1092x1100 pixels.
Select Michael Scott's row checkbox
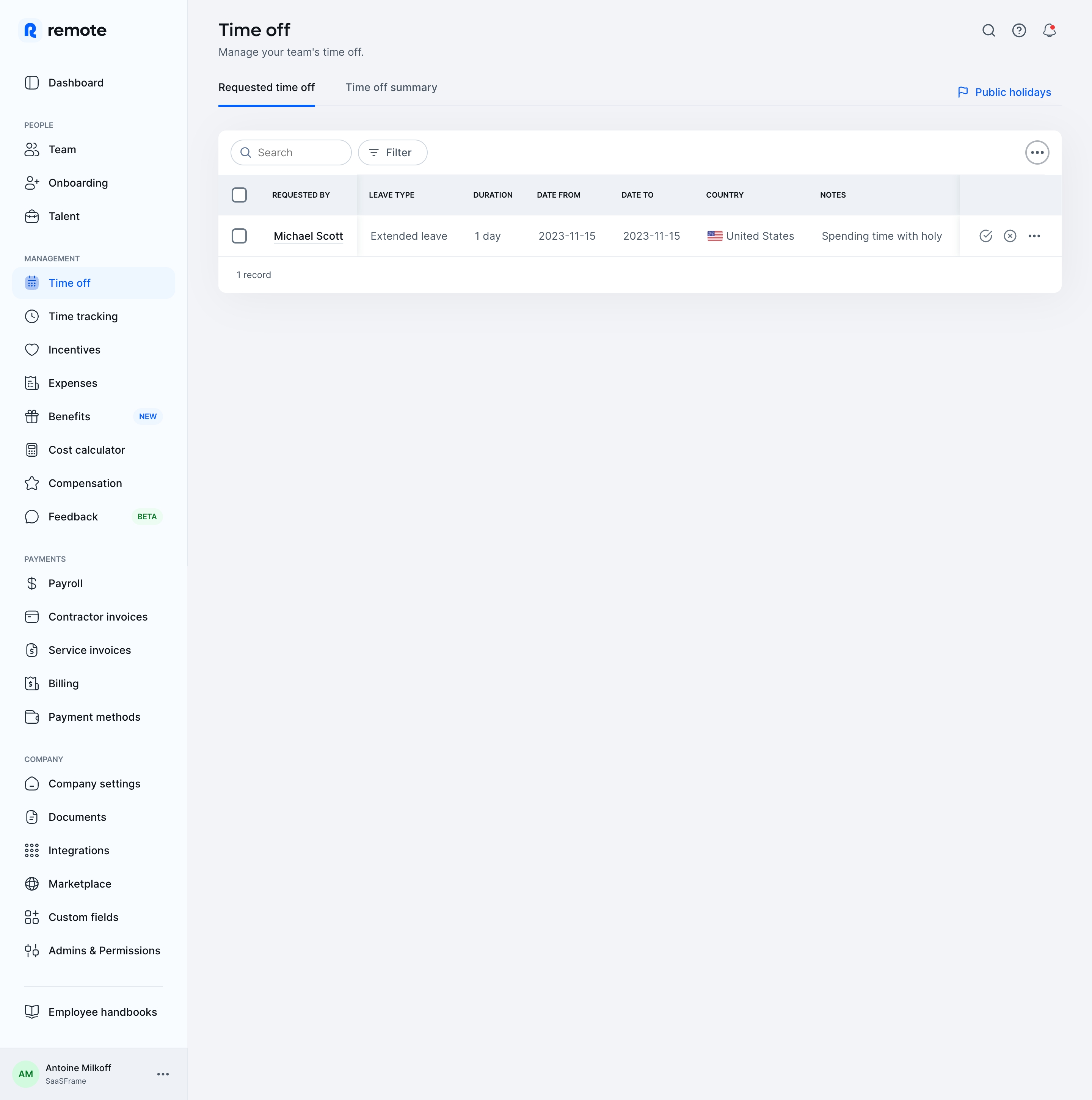239,236
